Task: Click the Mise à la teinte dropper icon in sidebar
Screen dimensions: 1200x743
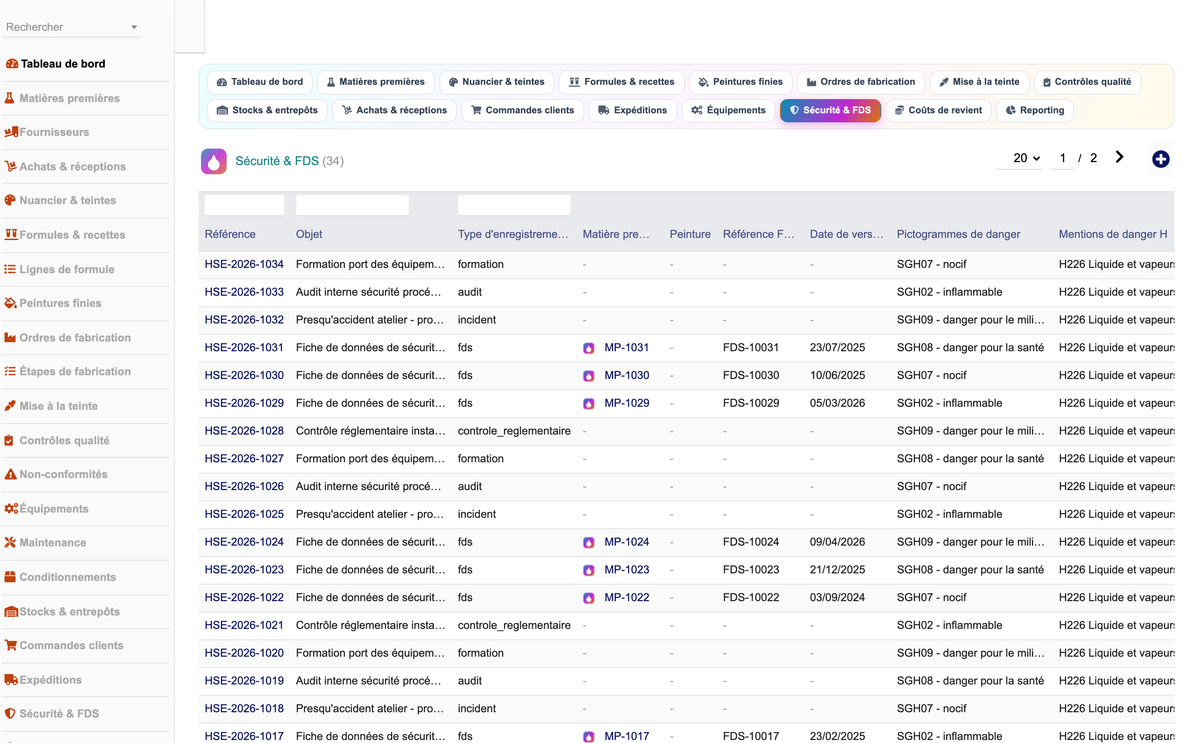Action: click(11, 406)
